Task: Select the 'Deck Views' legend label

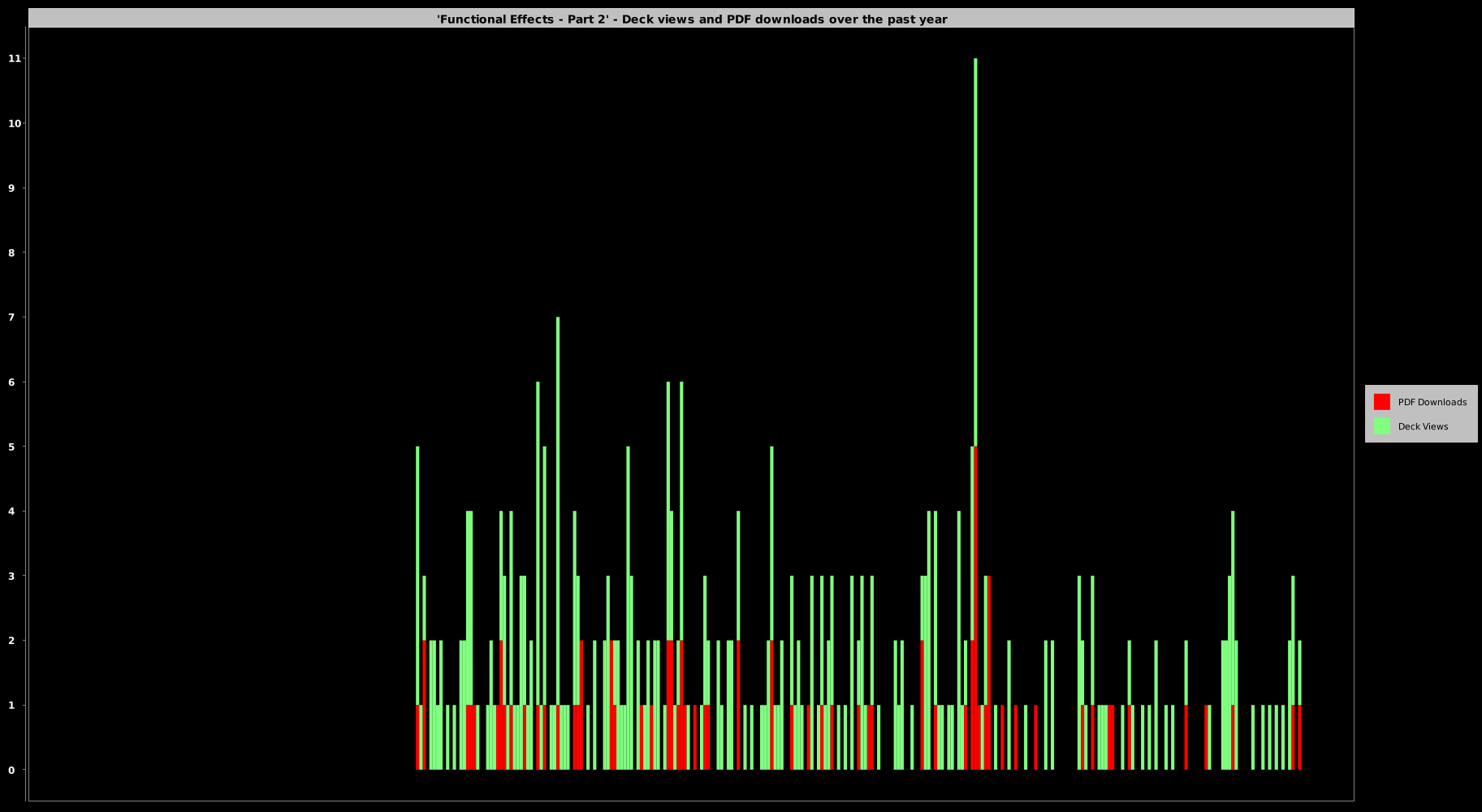Action: tap(1423, 426)
